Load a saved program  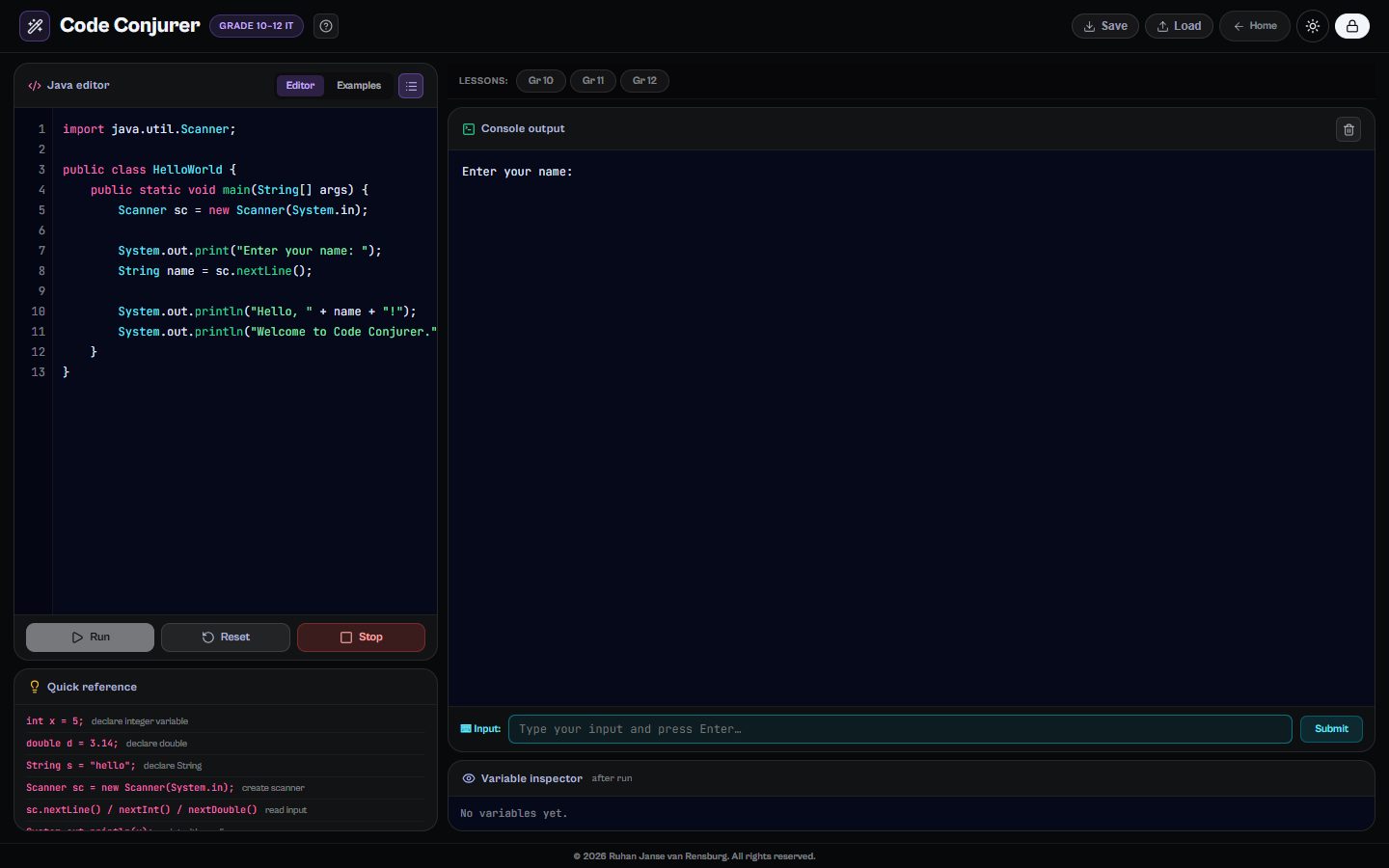1179,26
